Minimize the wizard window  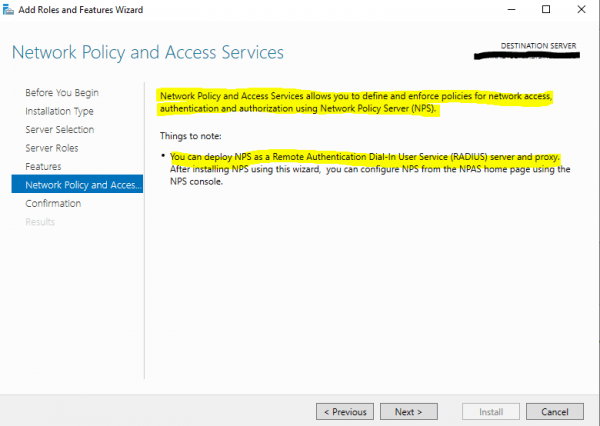coord(512,10)
